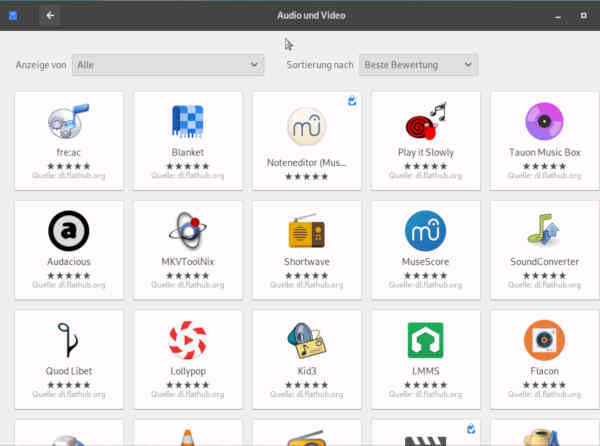The width and height of the screenshot is (600, 446).
Task: Click the flathub source text under LMMS
Action: click(x=426, y=394)
